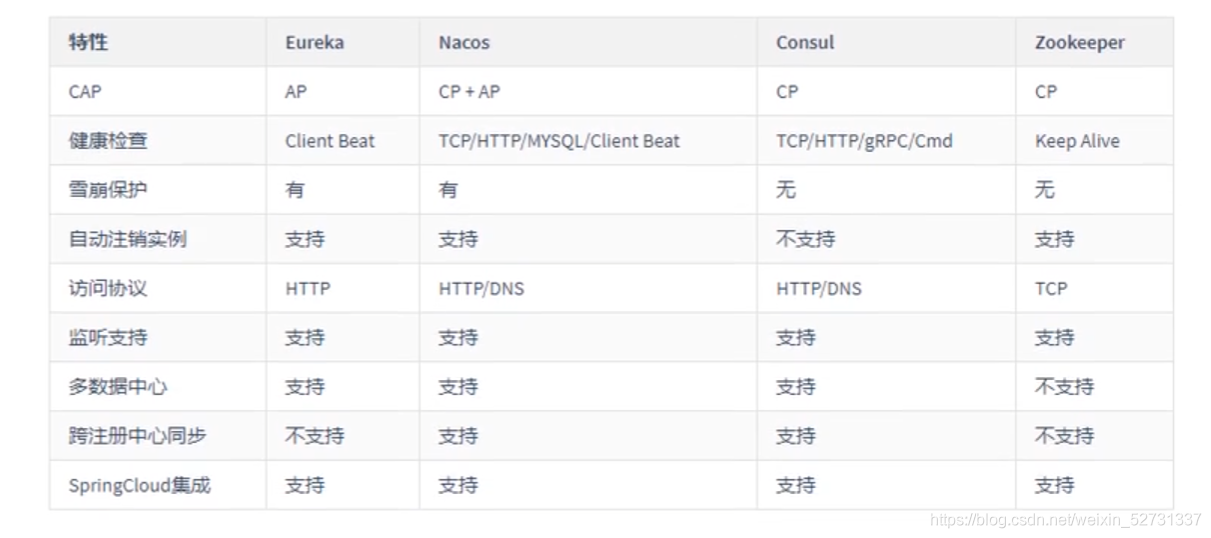The image size is (1211, 538).
Task: Select Zookeeper's 支持 in 监听支持 row
Action: [x=1055, y=337]
